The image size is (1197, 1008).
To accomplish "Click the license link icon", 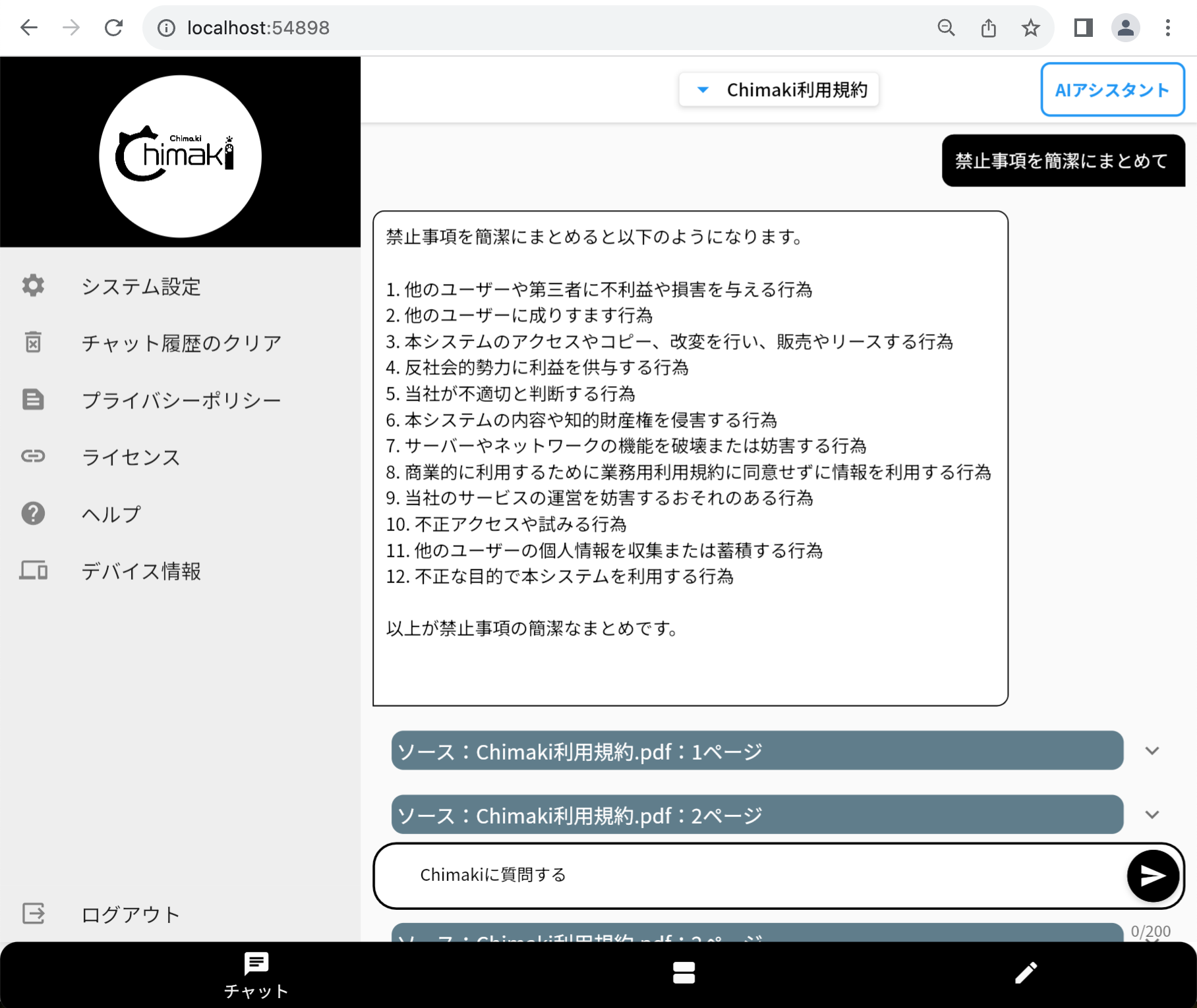I will click(33, 456).
